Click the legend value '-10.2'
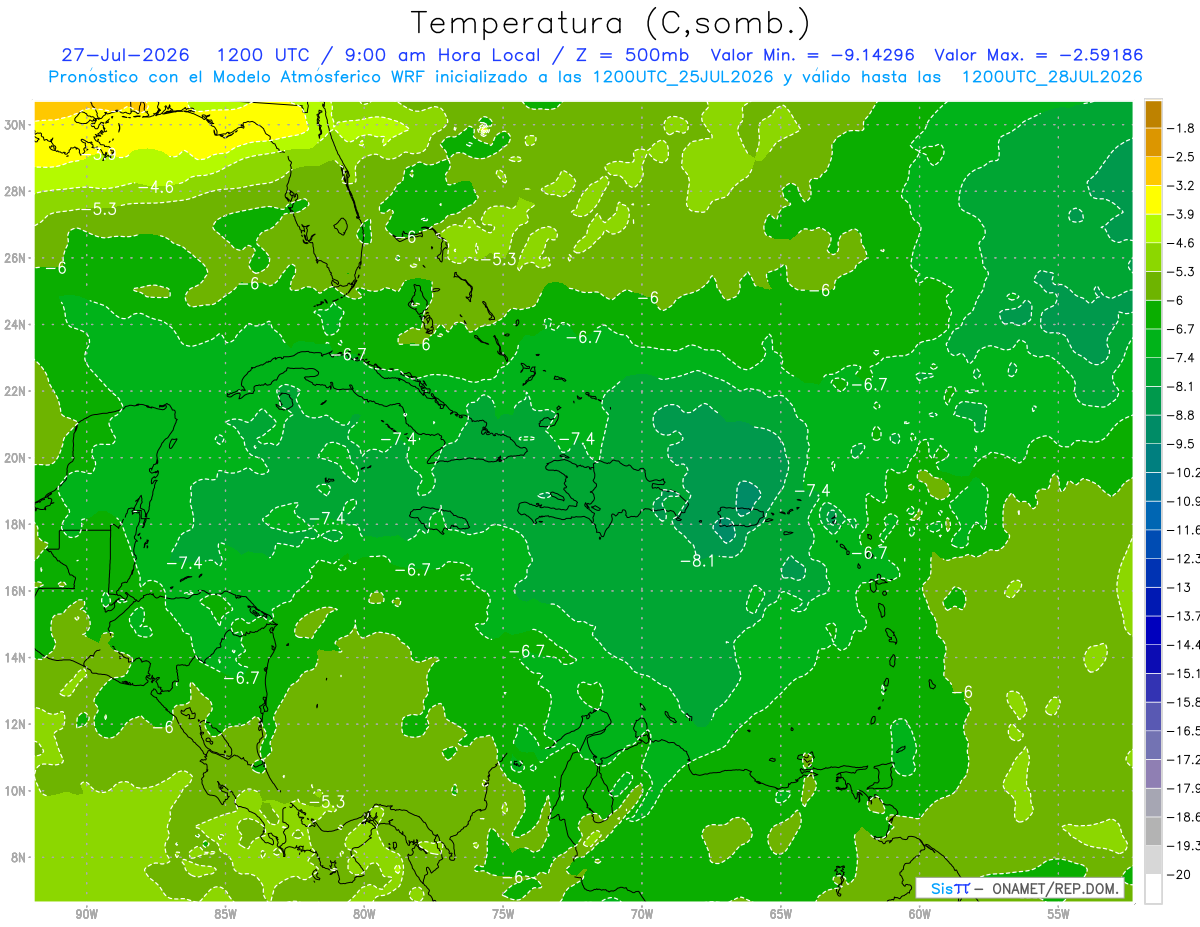The height and width of the screenshot is (927, 1200). 1184,472
